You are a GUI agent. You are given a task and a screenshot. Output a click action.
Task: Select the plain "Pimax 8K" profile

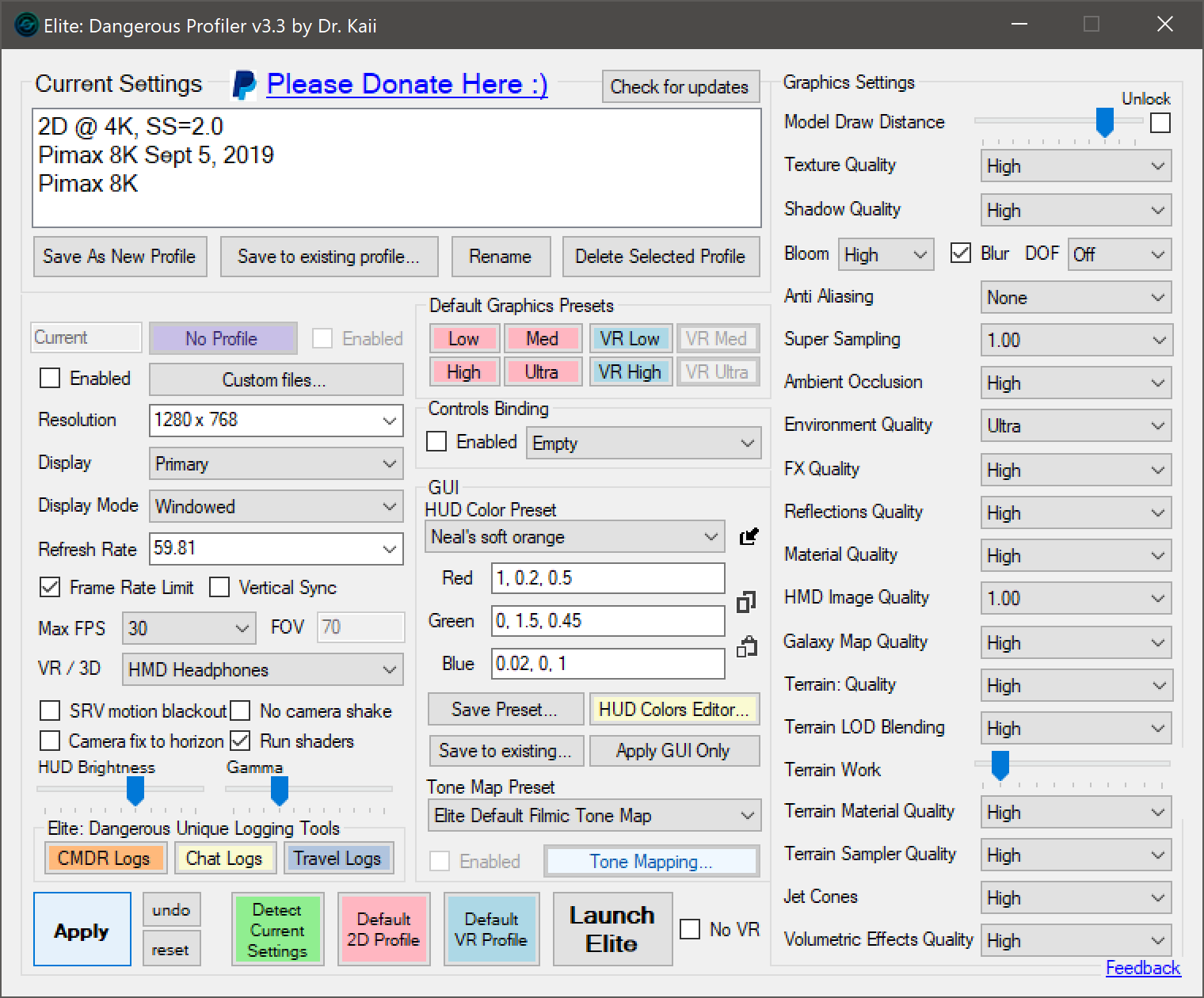tap(88, 184)
